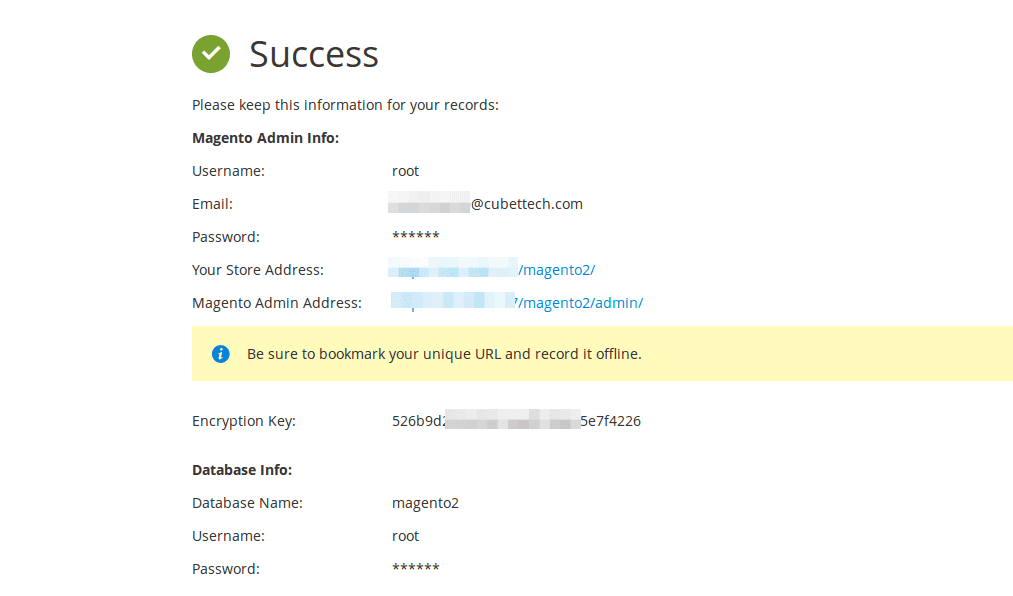Select the 'Please keep this information' text

click(345, 105)
